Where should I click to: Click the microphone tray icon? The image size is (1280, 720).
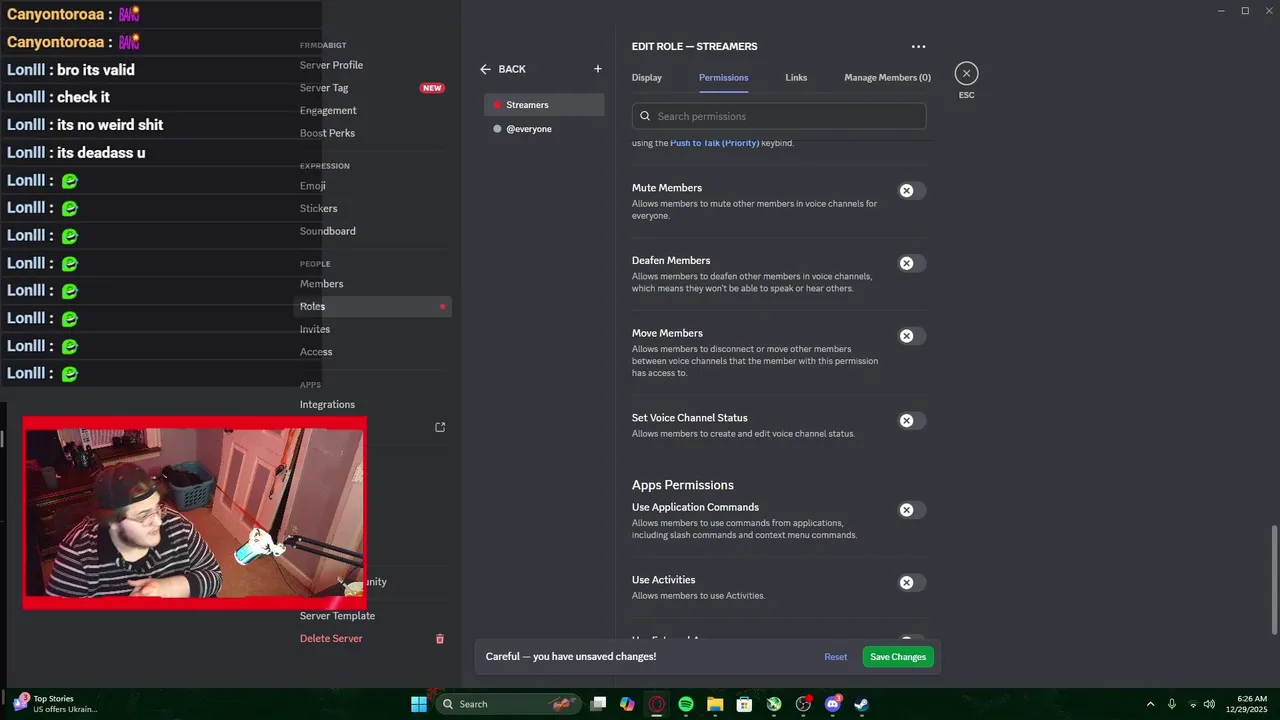1172,704
